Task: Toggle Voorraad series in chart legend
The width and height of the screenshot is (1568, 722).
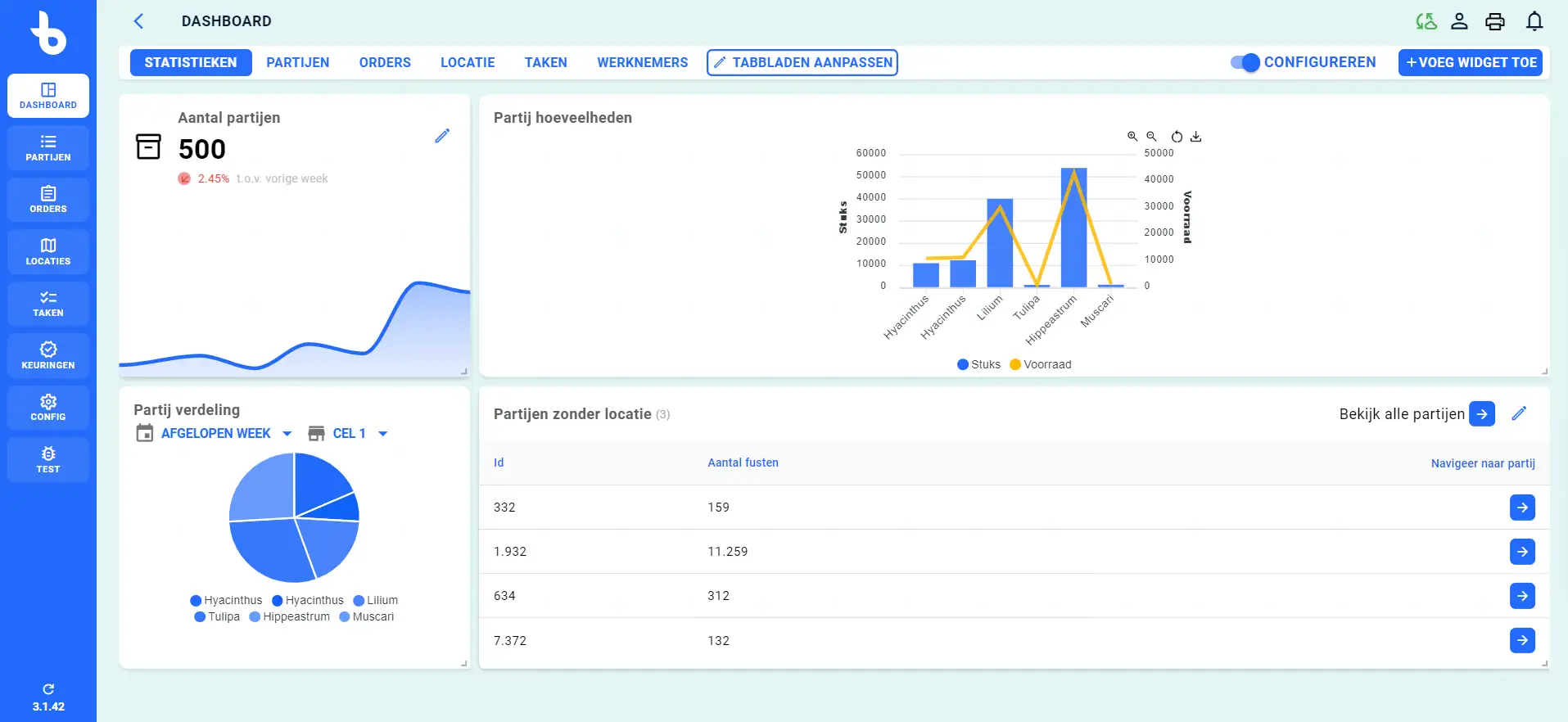Action: (x=1041, y=364)
